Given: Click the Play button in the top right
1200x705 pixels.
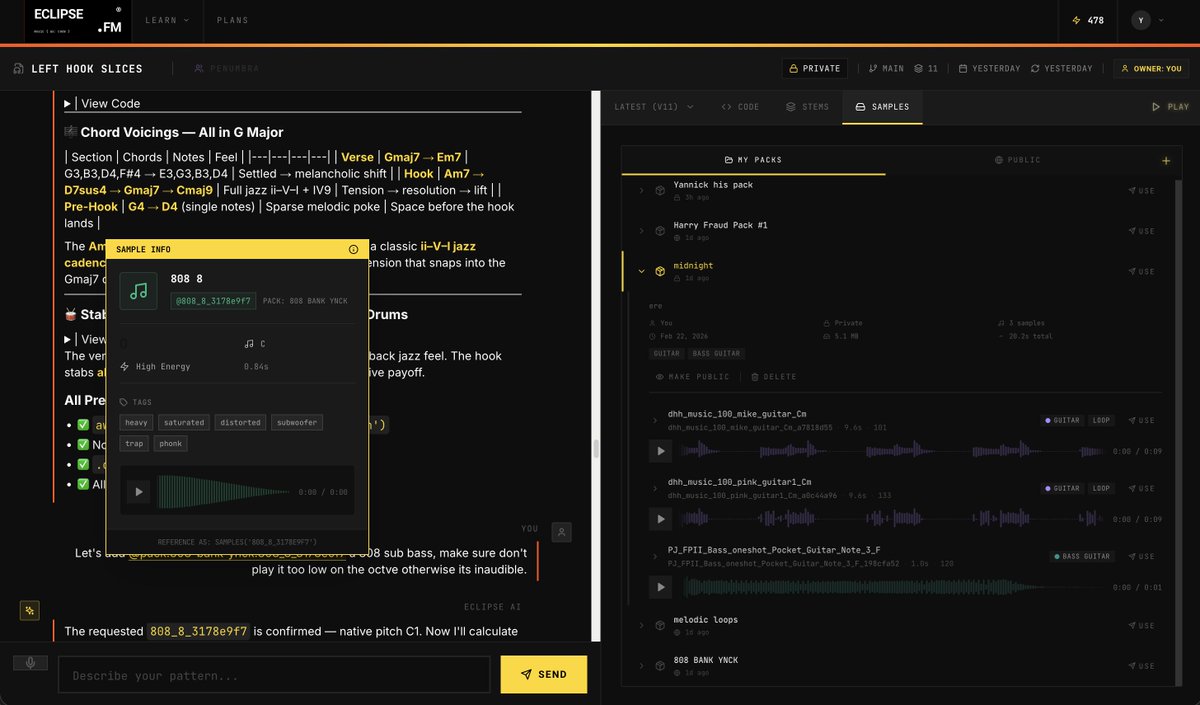Looking at the screenshot, I should tap(1170, 107).
